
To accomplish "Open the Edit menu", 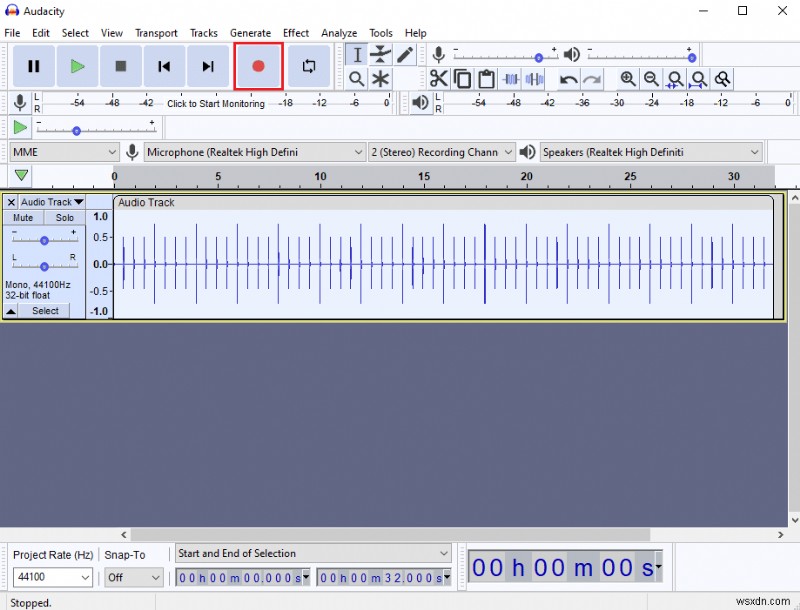I will tap(41, 33).
